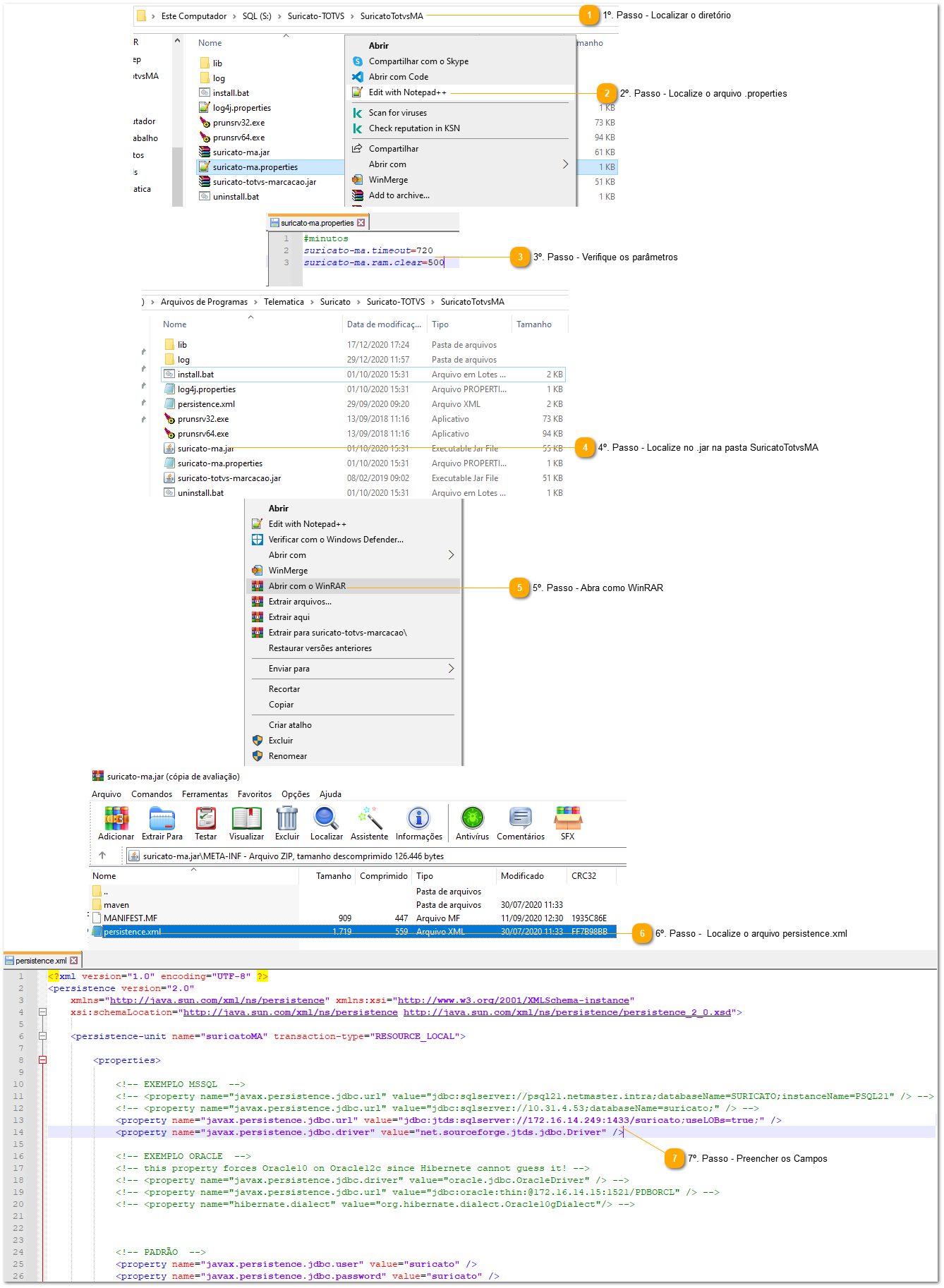944x1288 pixels.
Task: Open the XMLSchema-instance link
Action: pyautogui.click(x=513, y=1000)
